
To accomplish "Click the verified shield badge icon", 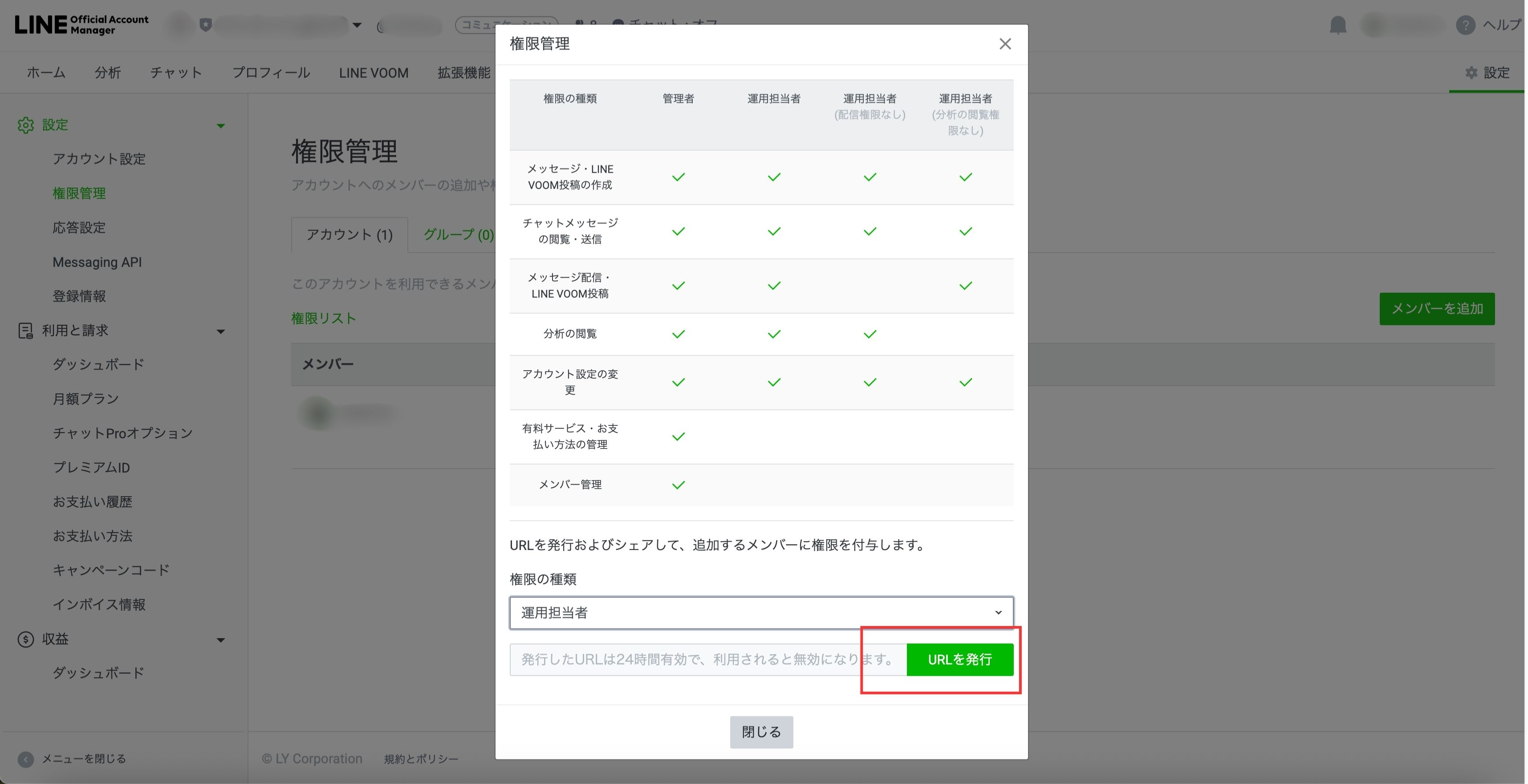I will tap(206, 25).
